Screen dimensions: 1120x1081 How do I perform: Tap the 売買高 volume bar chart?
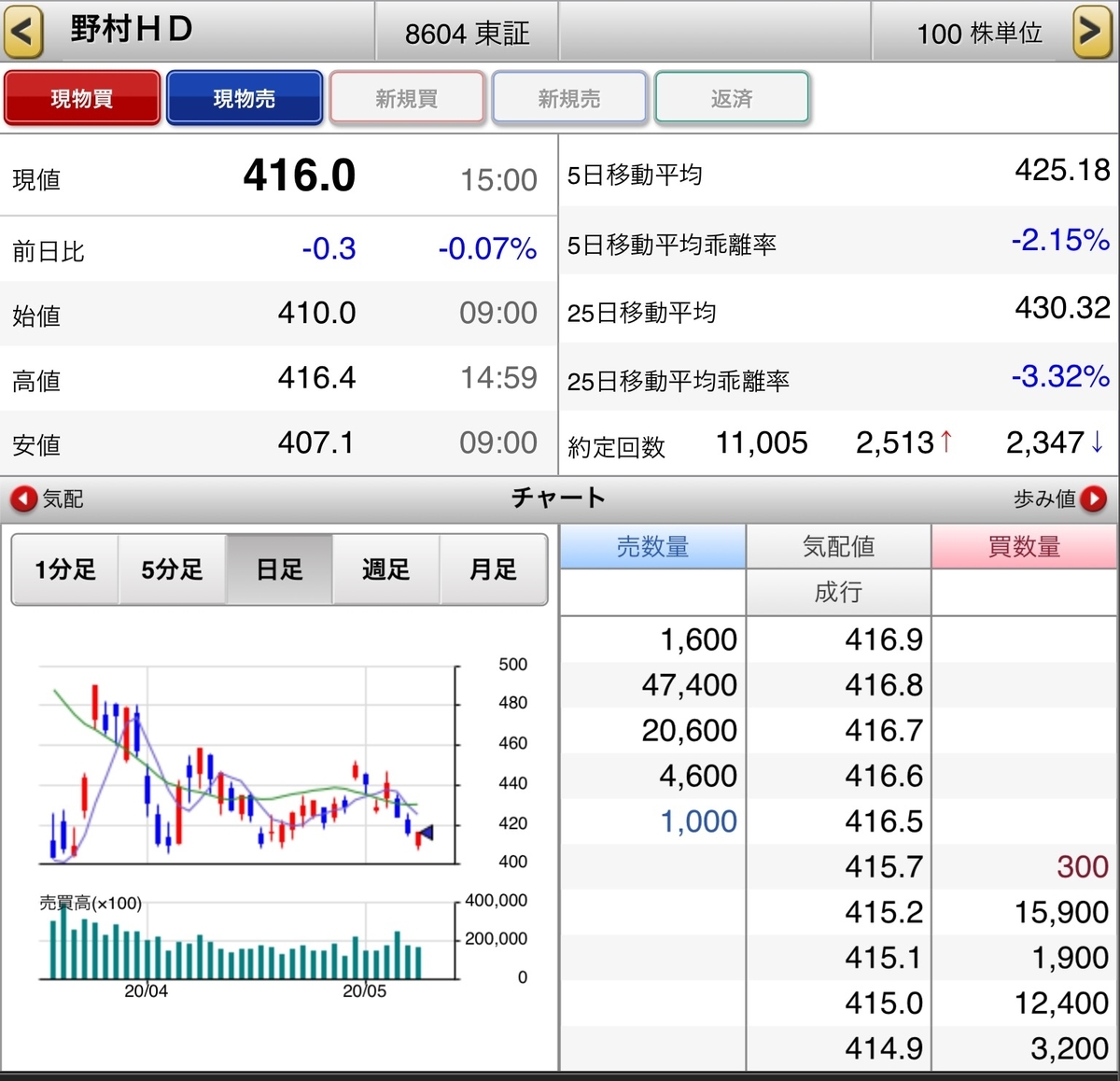click(x=249, y=941)
